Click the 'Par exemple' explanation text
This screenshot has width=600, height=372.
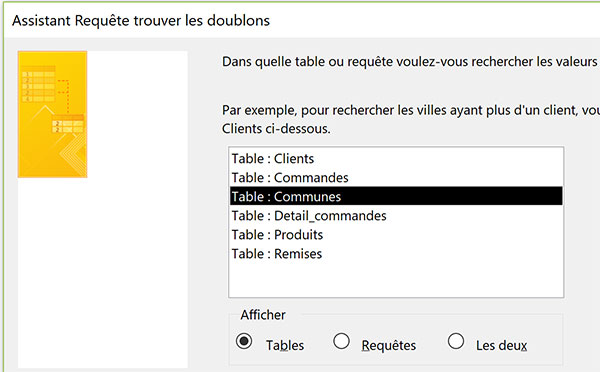tap(410, 119)
